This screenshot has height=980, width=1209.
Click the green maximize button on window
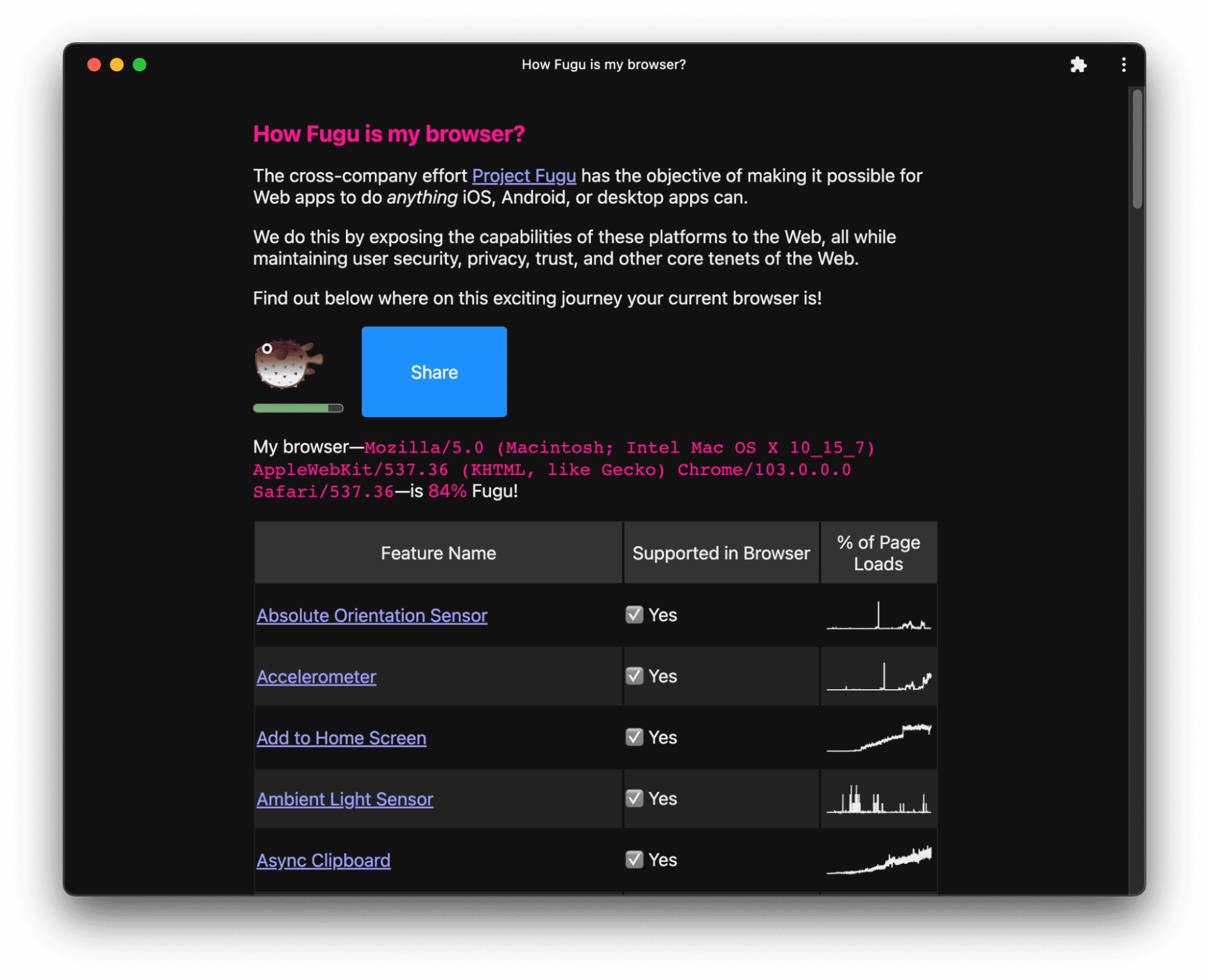pos(140,63)
